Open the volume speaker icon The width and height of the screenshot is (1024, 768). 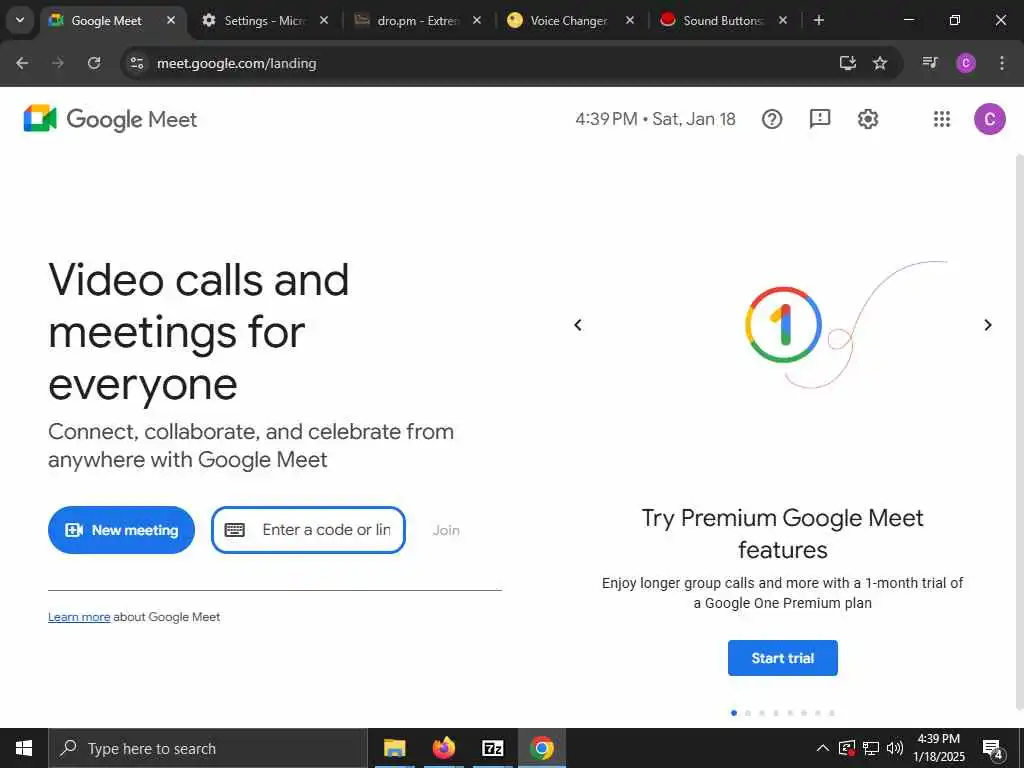895,748
